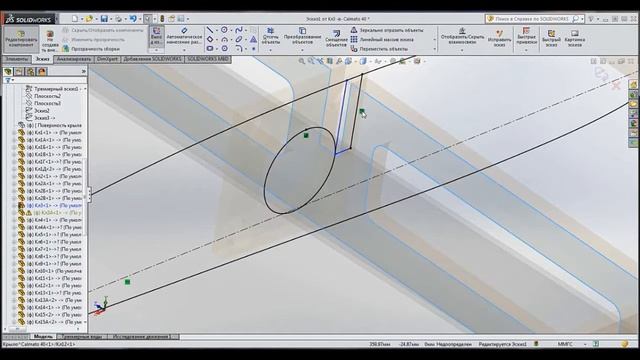Click Assembly Transparency (Прозрачность сборки)
640x360 pixels.
91,49
